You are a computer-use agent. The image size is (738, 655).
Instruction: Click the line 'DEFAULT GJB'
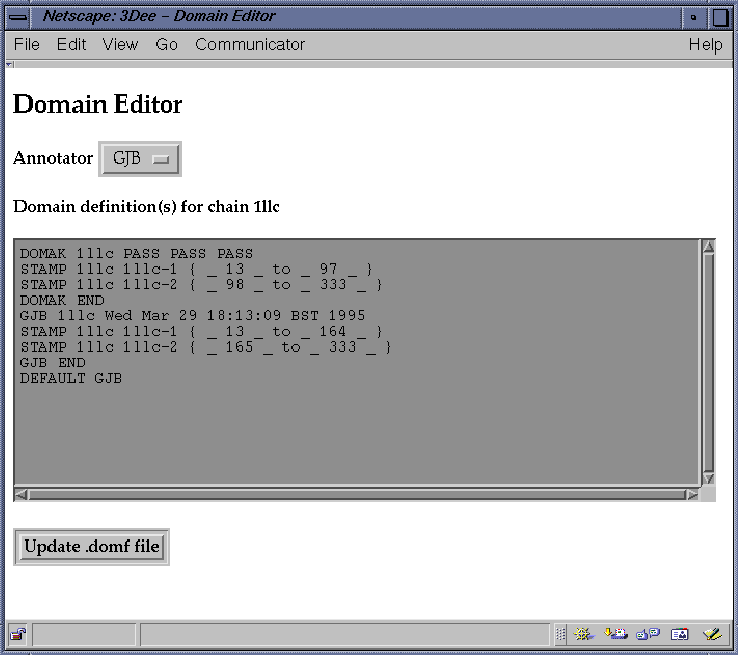click(71, 378)
